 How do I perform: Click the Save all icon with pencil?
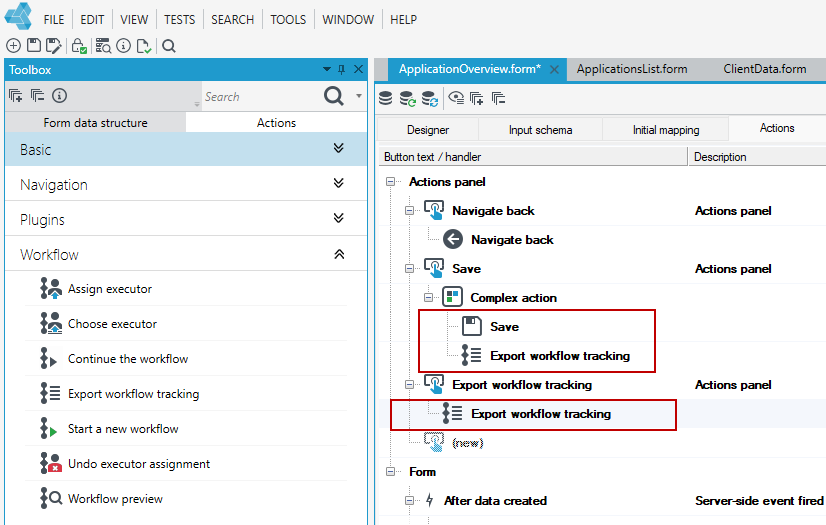pos(53,46)
